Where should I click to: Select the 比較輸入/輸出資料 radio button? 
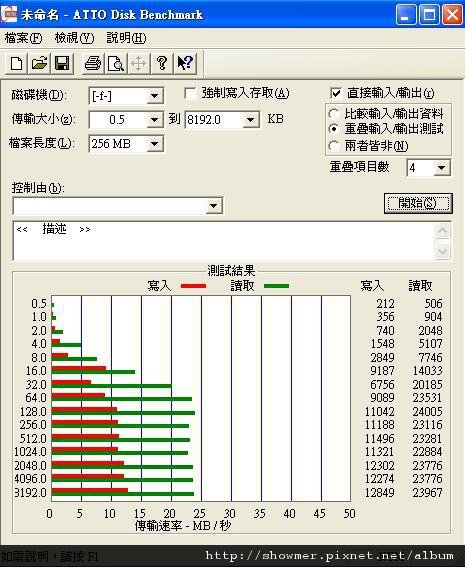333,114
